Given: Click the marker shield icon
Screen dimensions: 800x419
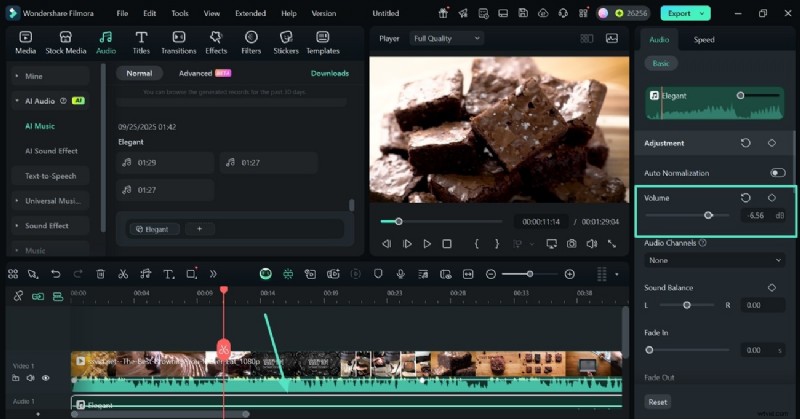Looking at the screenshot, I should 378,274.
